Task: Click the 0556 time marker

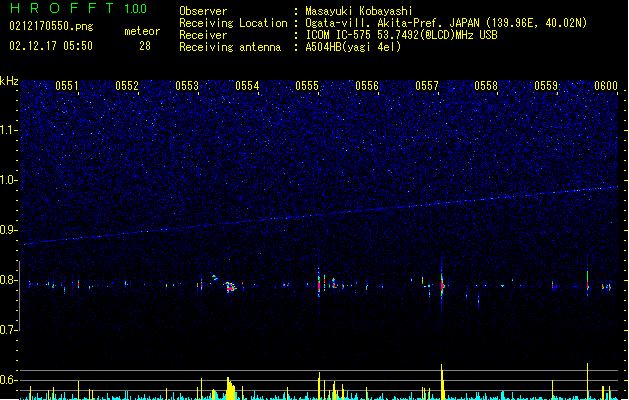Action: [x=367, y=86]
